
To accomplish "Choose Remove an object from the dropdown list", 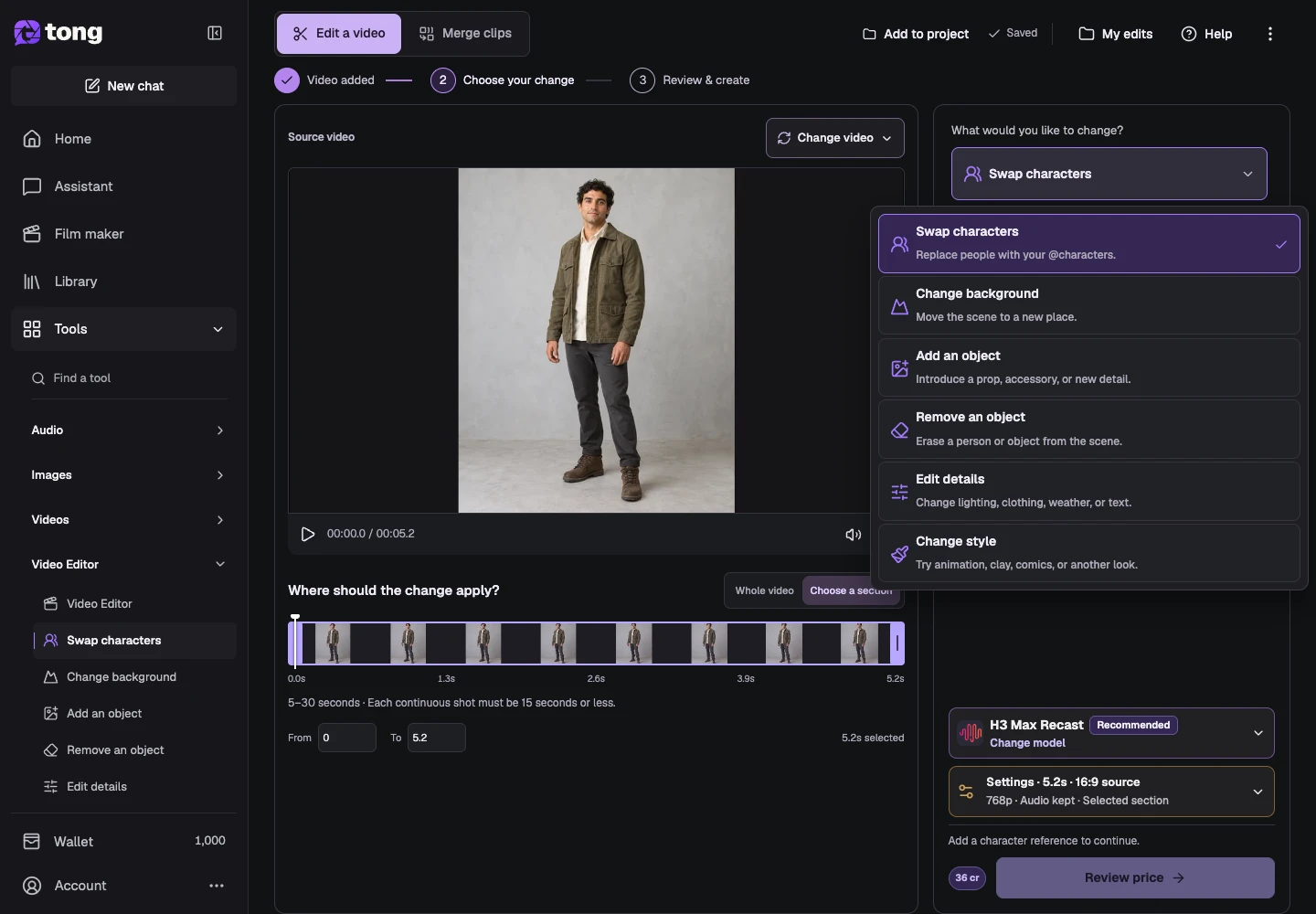I will [x=1088, y=429].
